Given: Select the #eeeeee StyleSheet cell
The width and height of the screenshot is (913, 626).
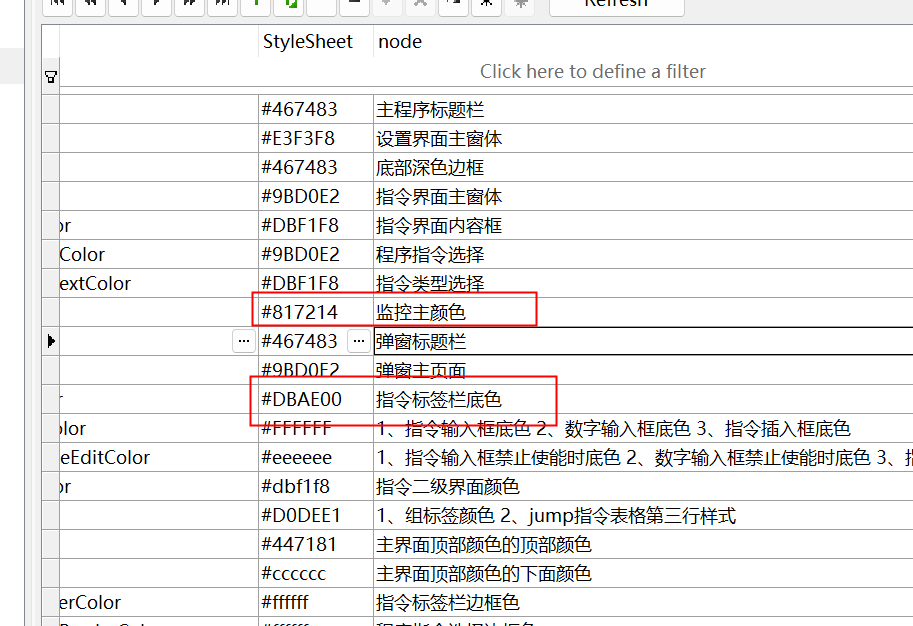Looking at the screenshot, I should coord(296,458).
